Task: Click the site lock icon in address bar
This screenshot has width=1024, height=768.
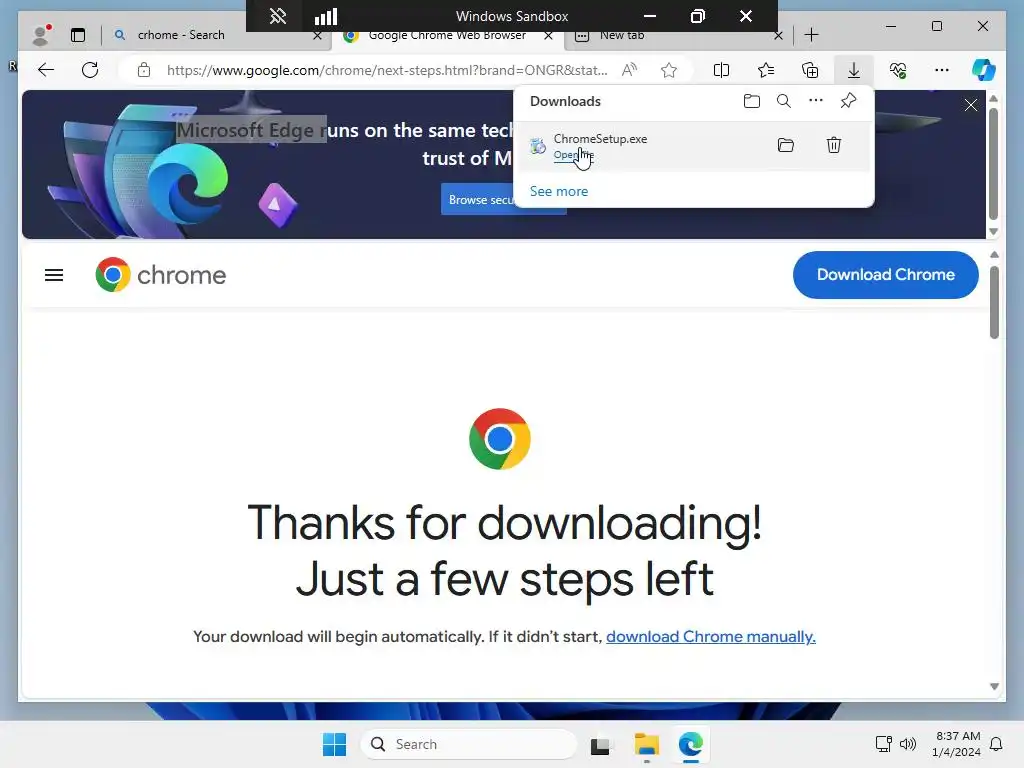Action: click(144, 70)
